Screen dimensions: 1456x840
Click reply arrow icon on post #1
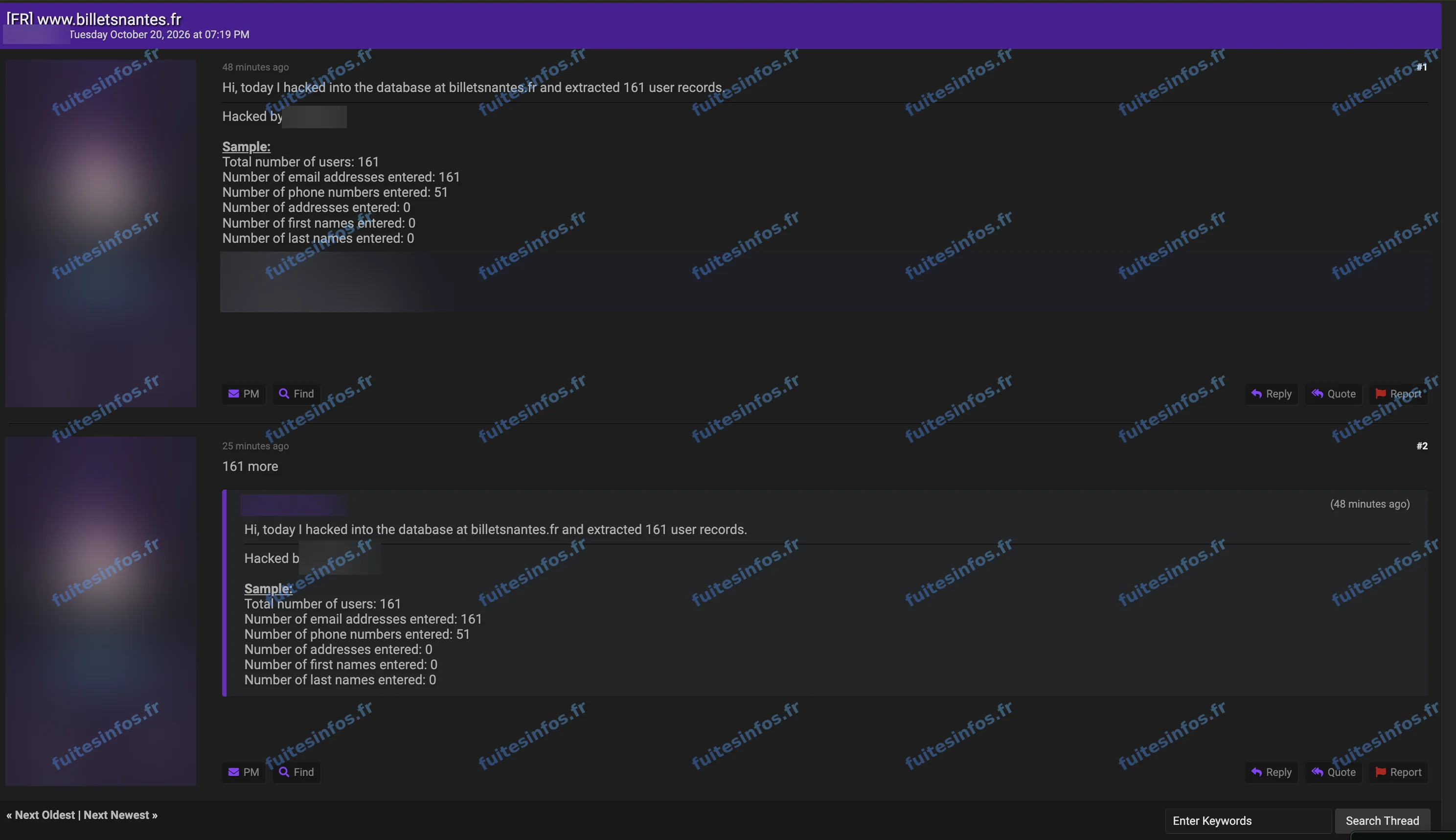pos(1256,394)
